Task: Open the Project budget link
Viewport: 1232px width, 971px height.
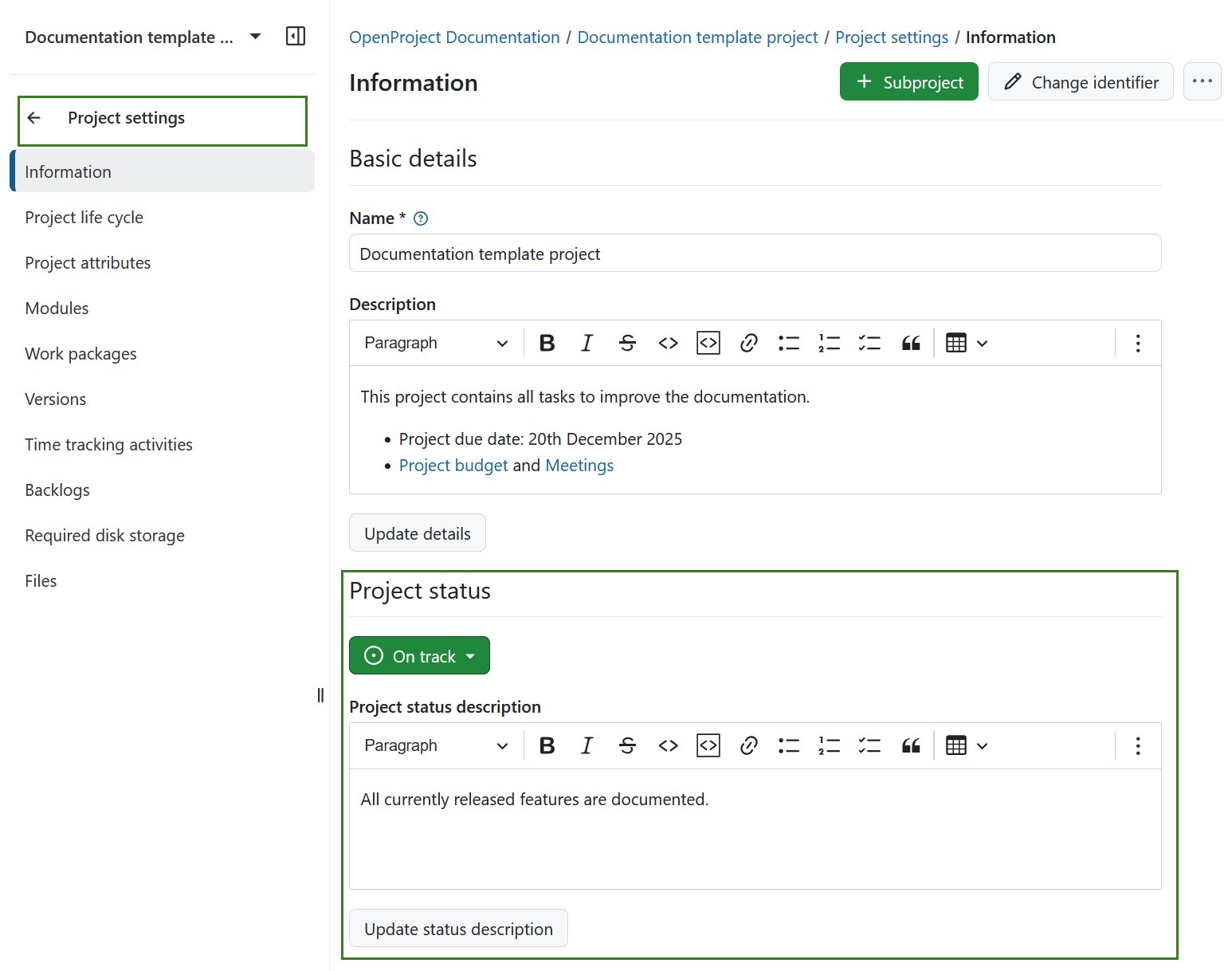Action: [x=453, y=465]
